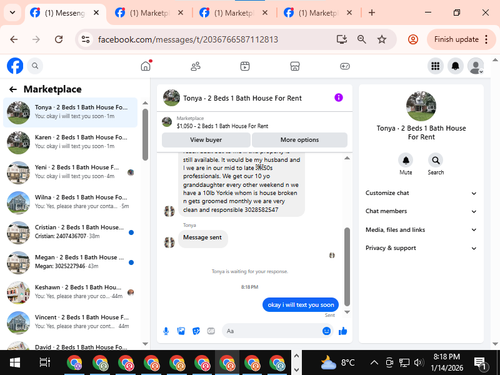Screen dimensions: 500x375
Task: Click the "okay i will text you soon" sent message
Action: (x=301, y=305)
